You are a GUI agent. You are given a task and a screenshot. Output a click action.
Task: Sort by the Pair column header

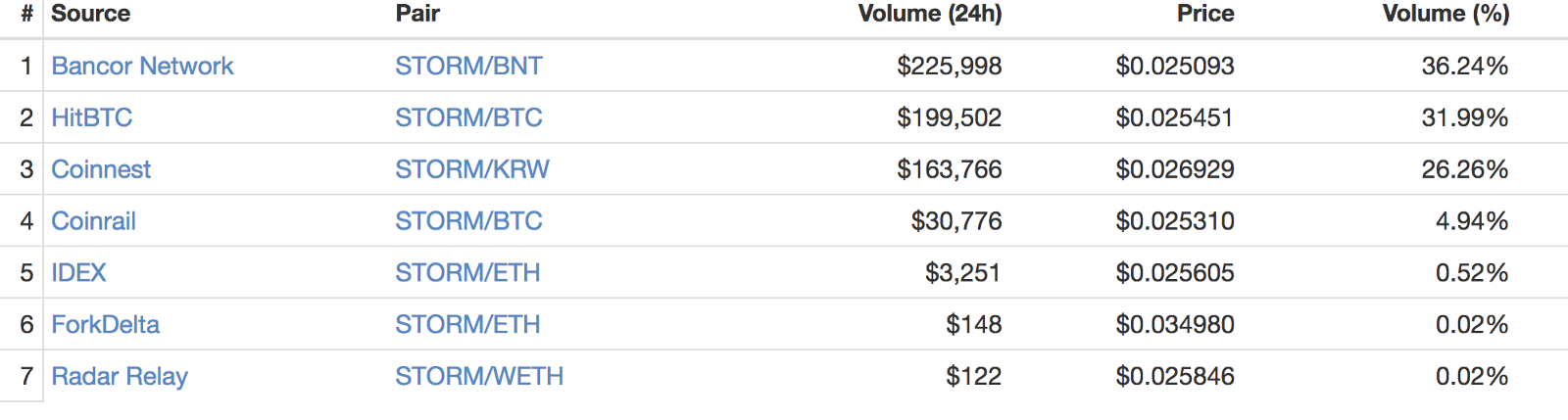point(417,14)
